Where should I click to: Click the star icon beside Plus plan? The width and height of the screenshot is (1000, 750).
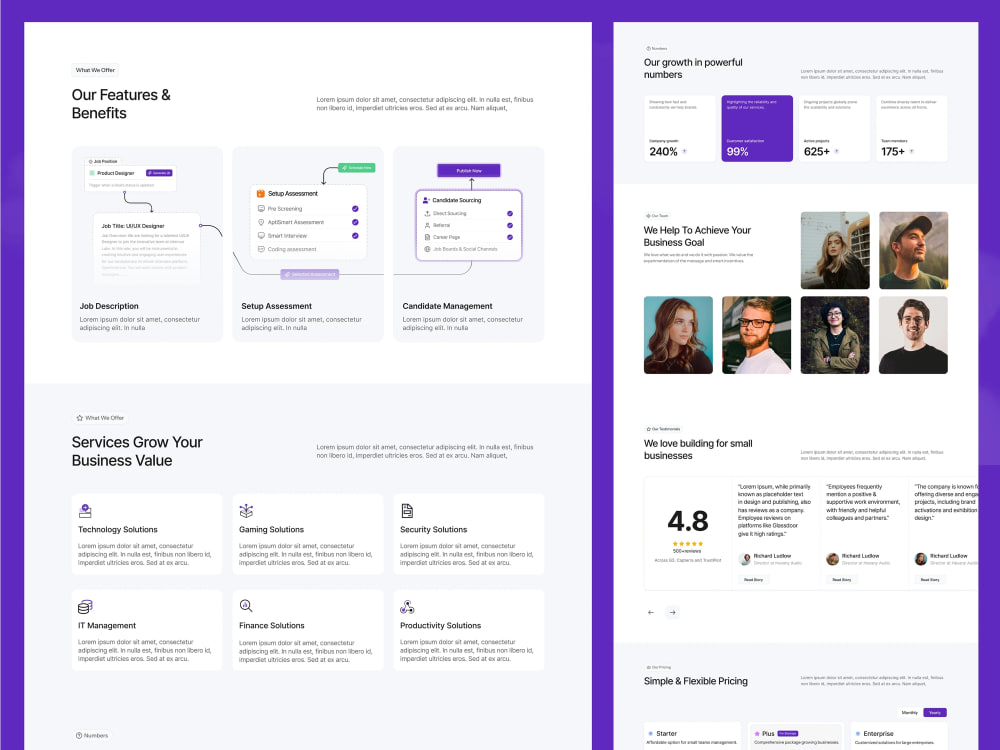757,734
